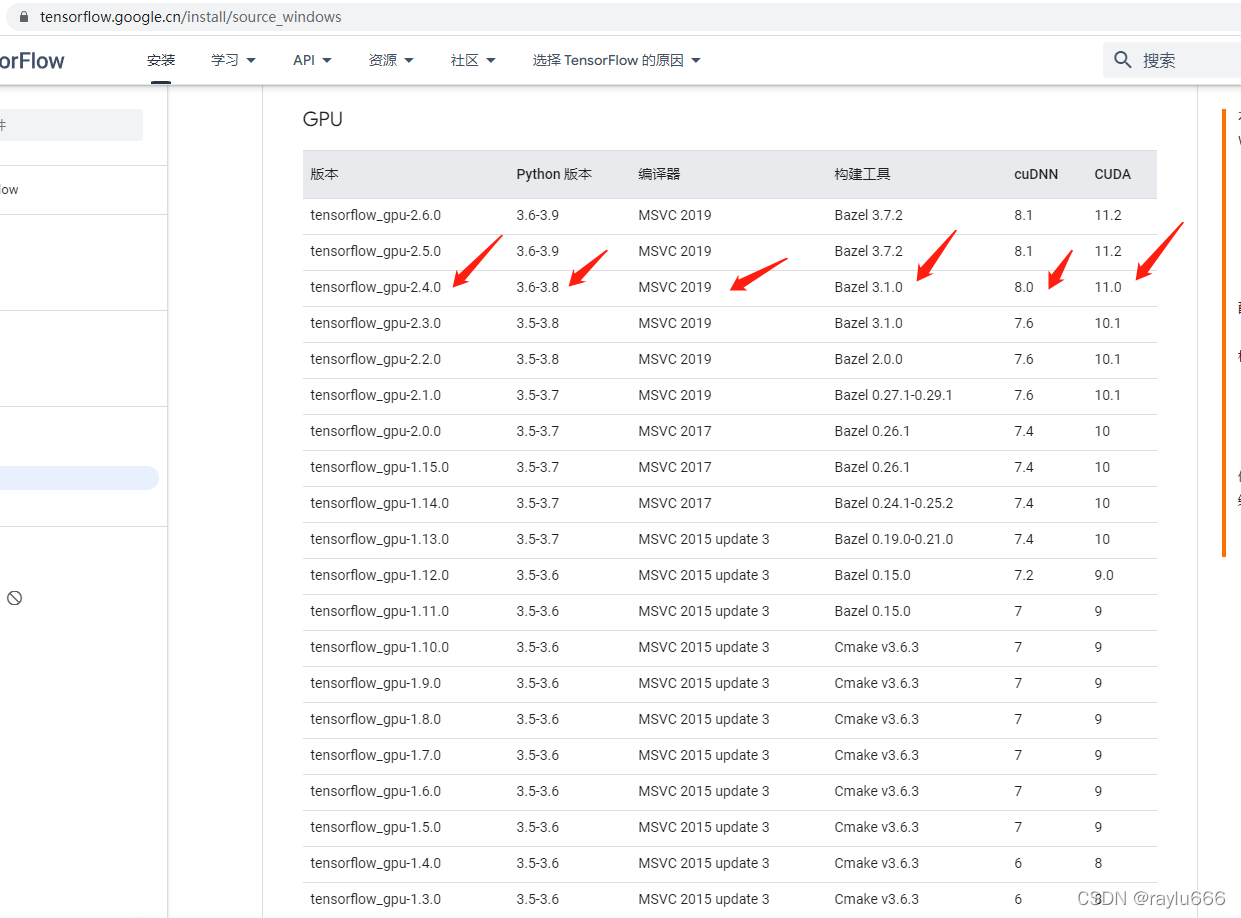Expand the 社区 navigation dropdown
The height and width of the screenshot is (918, 1241).
click(x=473, y=60)
